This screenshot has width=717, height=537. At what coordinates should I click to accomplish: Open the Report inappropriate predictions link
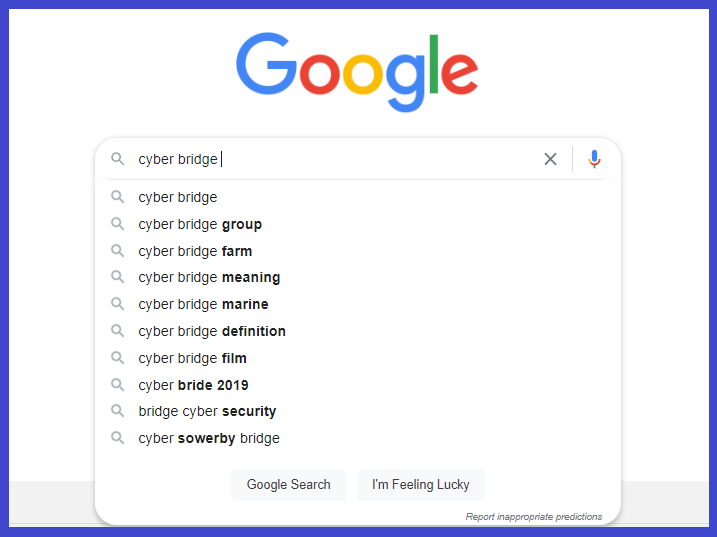534,516
